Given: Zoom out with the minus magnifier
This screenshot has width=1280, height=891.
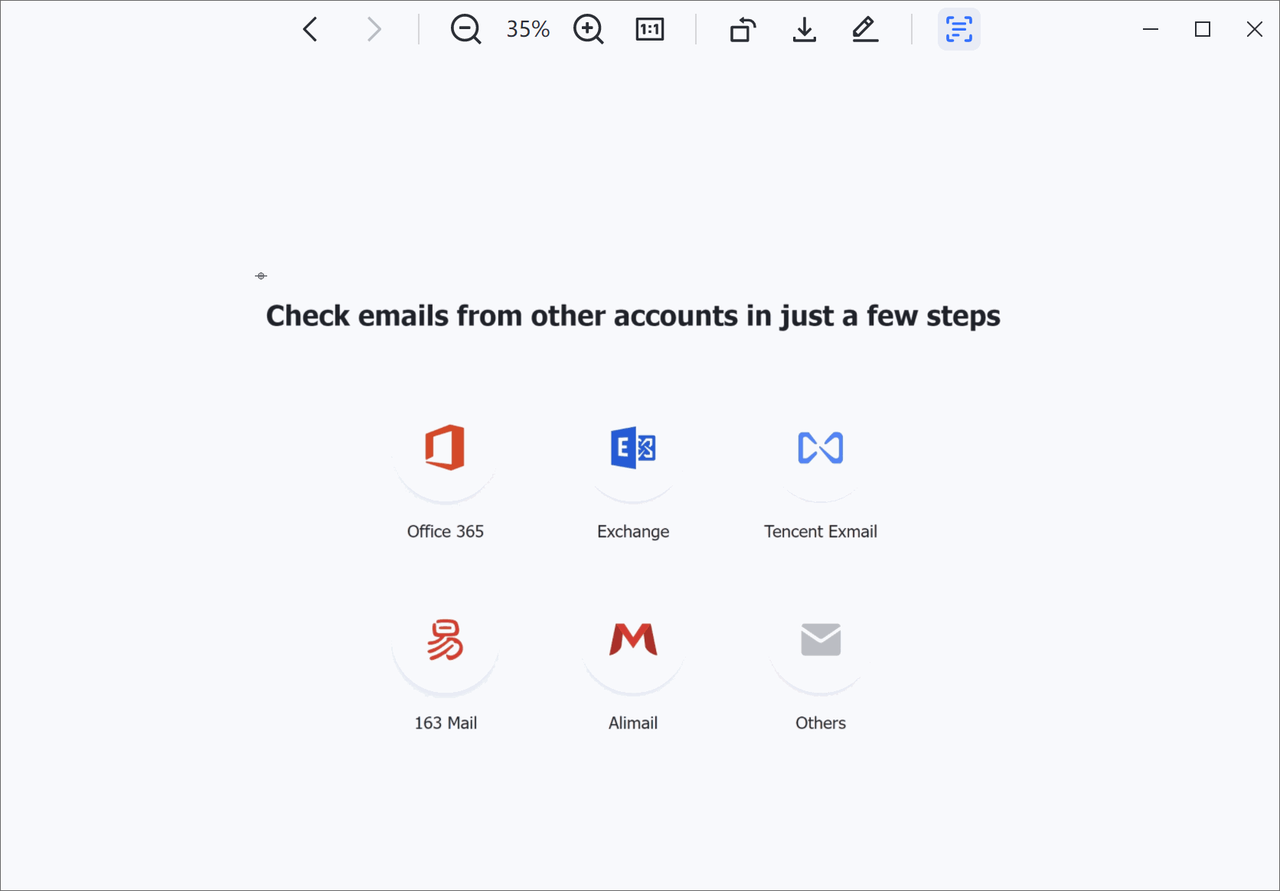Looking at the screenshot, I should [465, 30].
